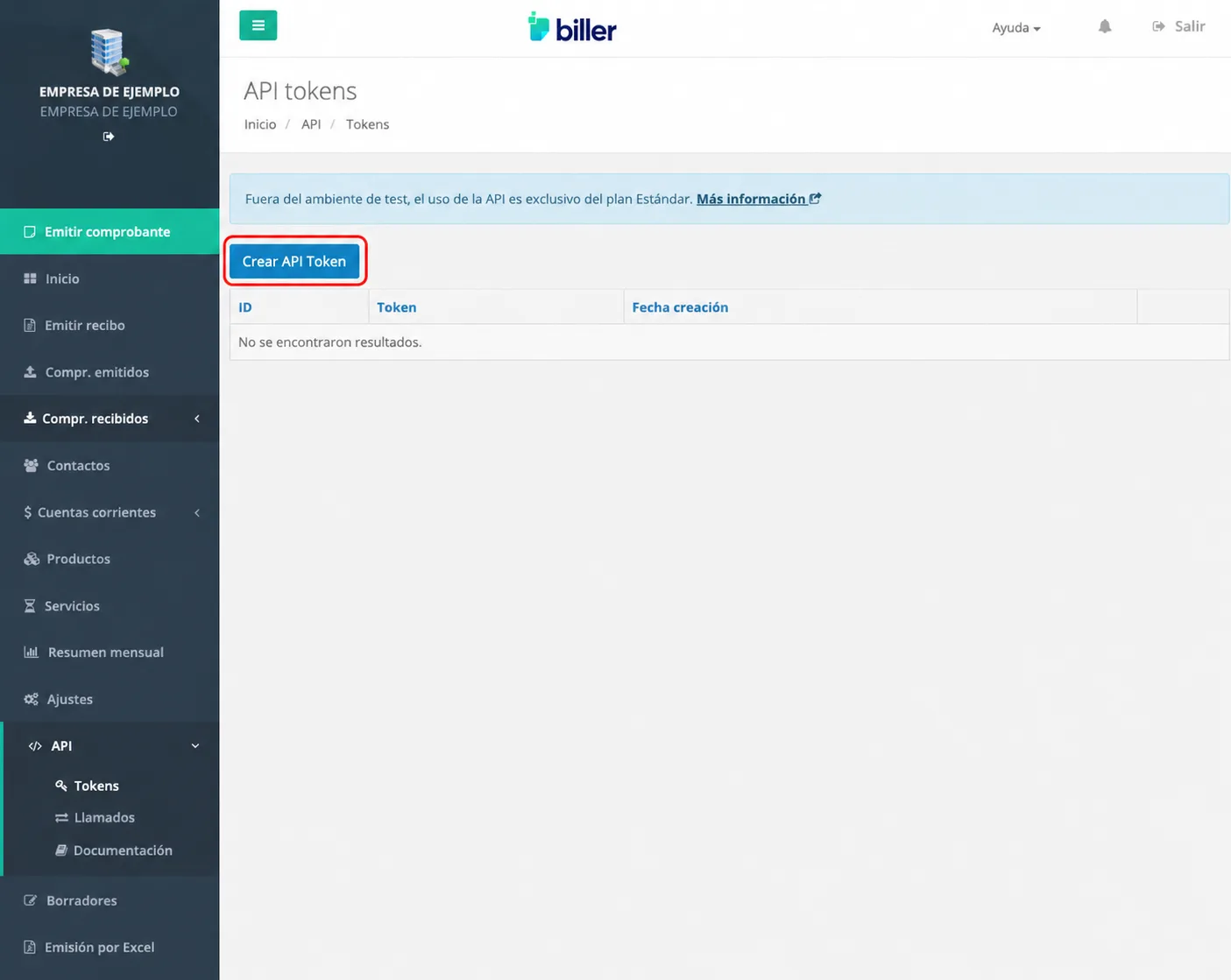The height and width of the screenshot is (980, 1231).
Task: Click Crear API Token button
Action: 294,261
